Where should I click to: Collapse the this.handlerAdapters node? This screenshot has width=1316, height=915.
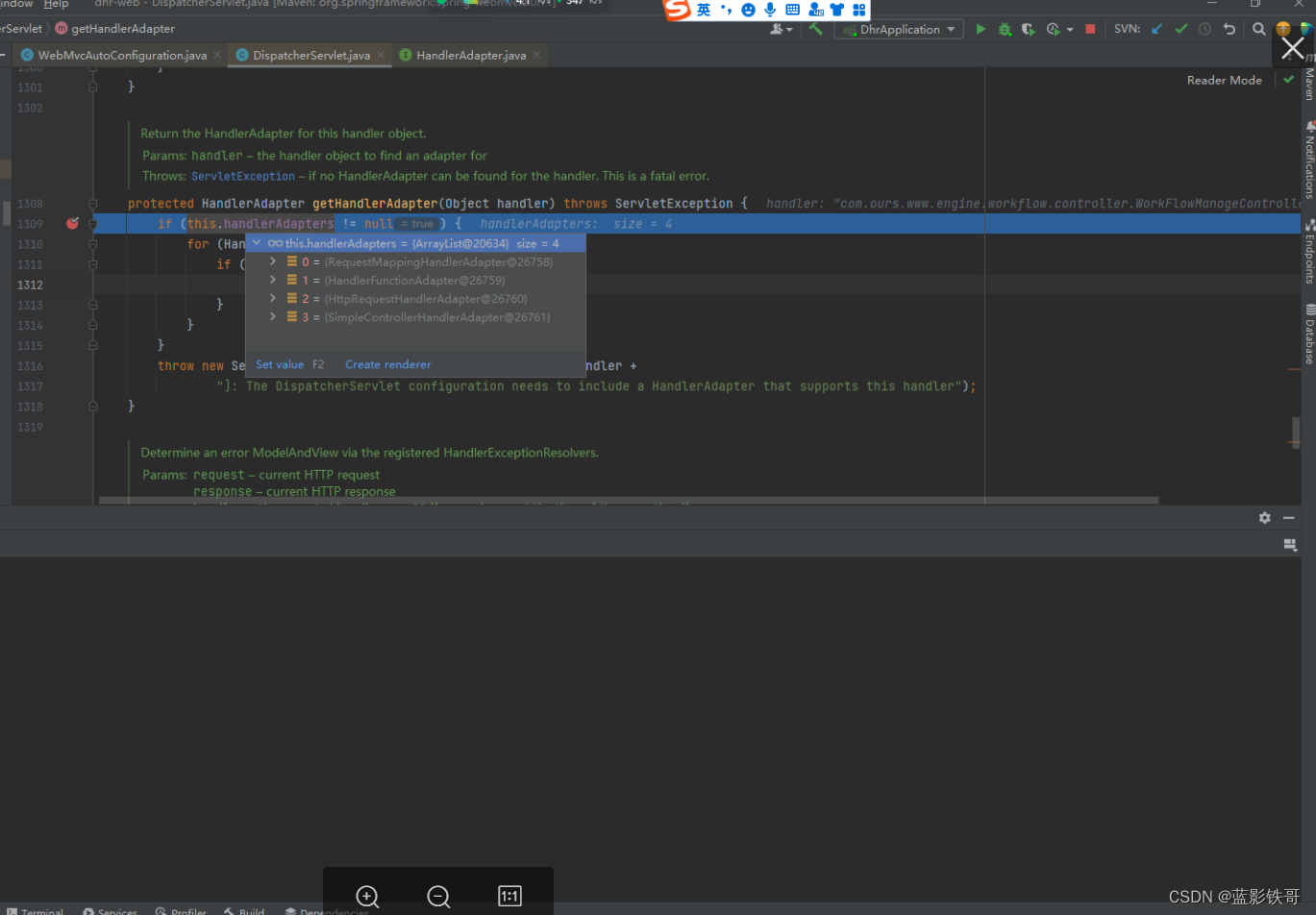pos(257,243)
